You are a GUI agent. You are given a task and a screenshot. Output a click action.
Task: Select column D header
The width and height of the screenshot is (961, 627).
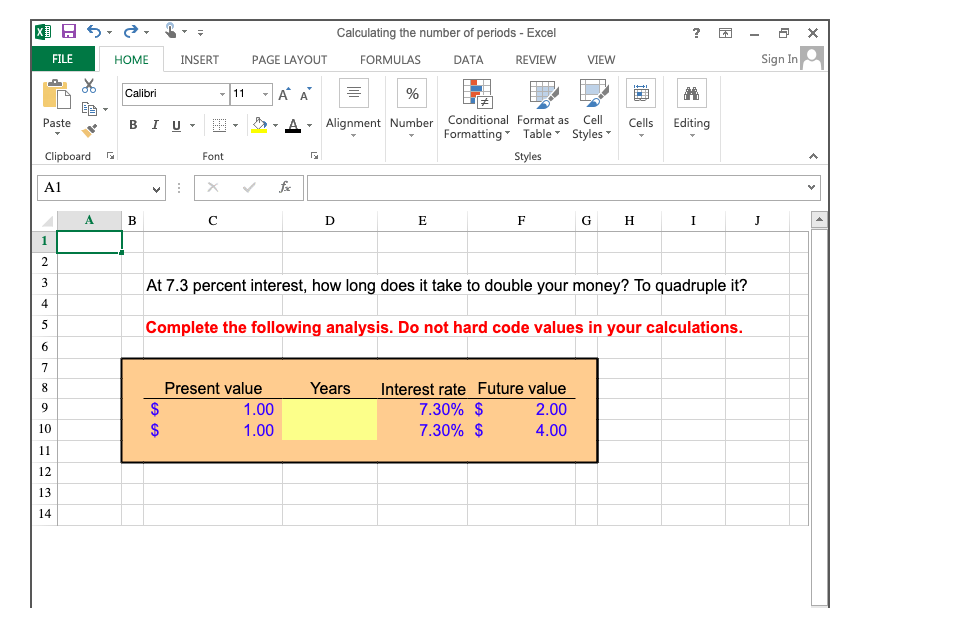tap(330, 221)
